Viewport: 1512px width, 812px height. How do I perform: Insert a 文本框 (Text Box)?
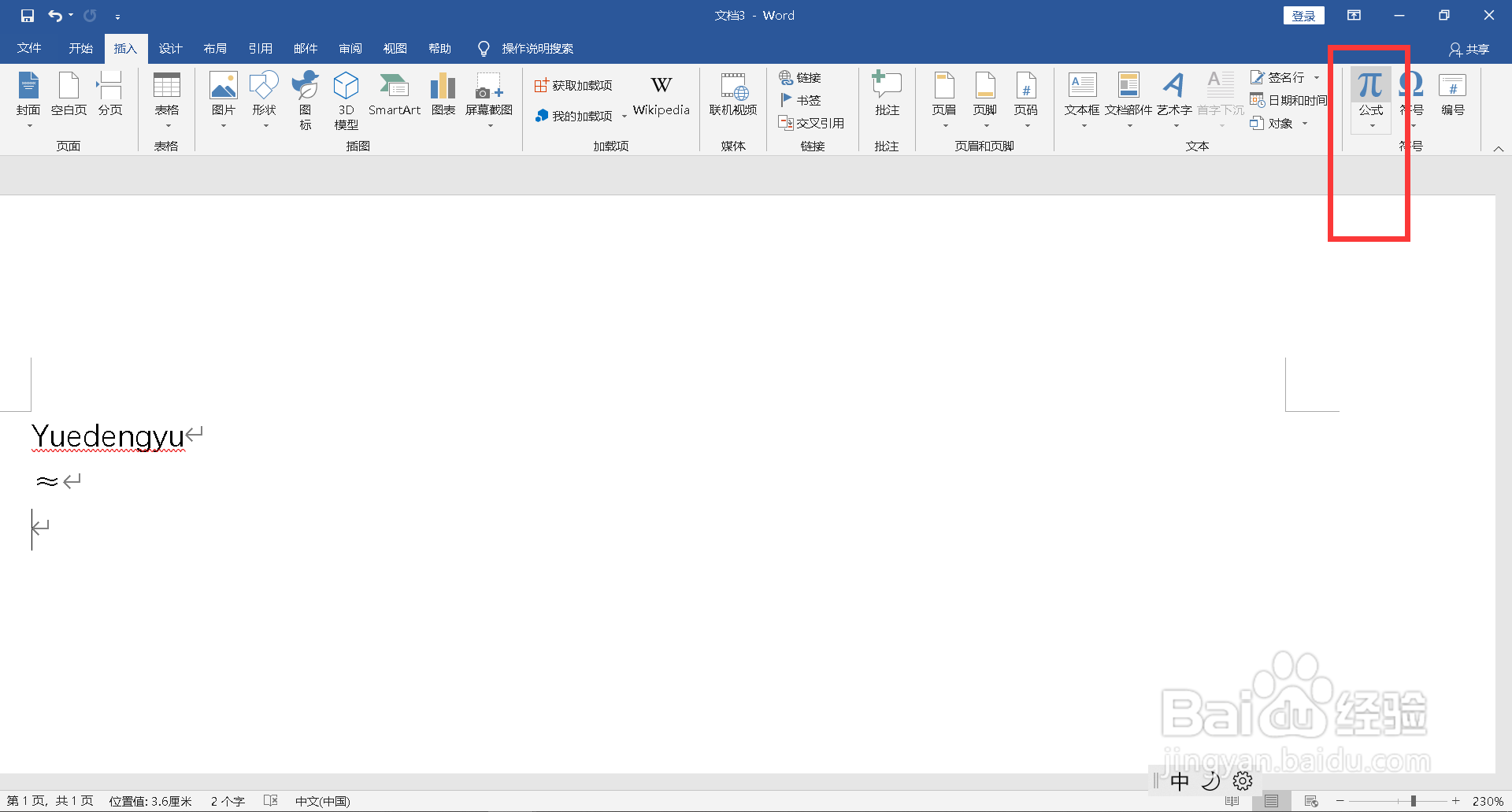coord(1082,100)
